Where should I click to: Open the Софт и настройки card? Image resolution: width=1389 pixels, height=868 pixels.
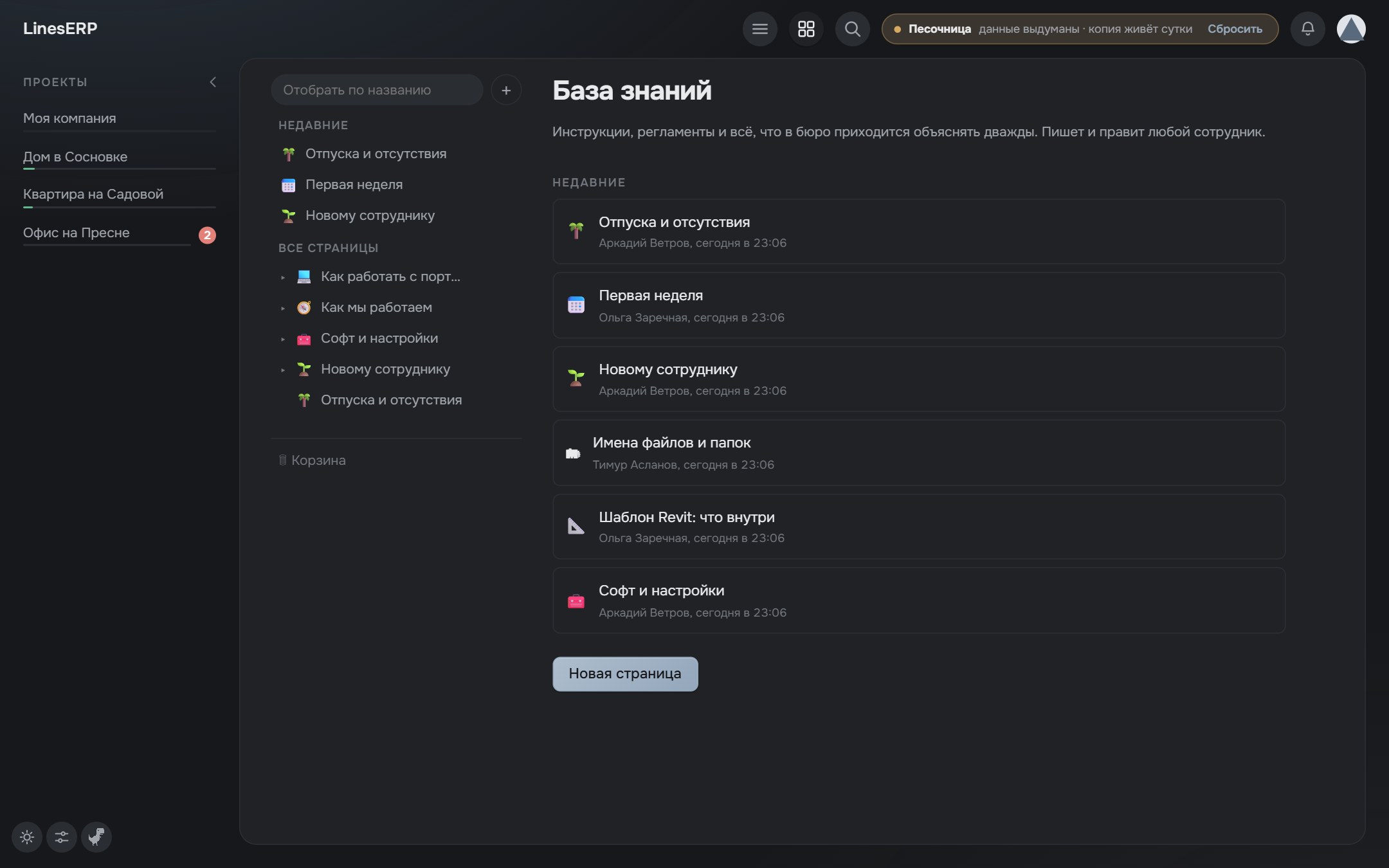(x=918, y=601)
